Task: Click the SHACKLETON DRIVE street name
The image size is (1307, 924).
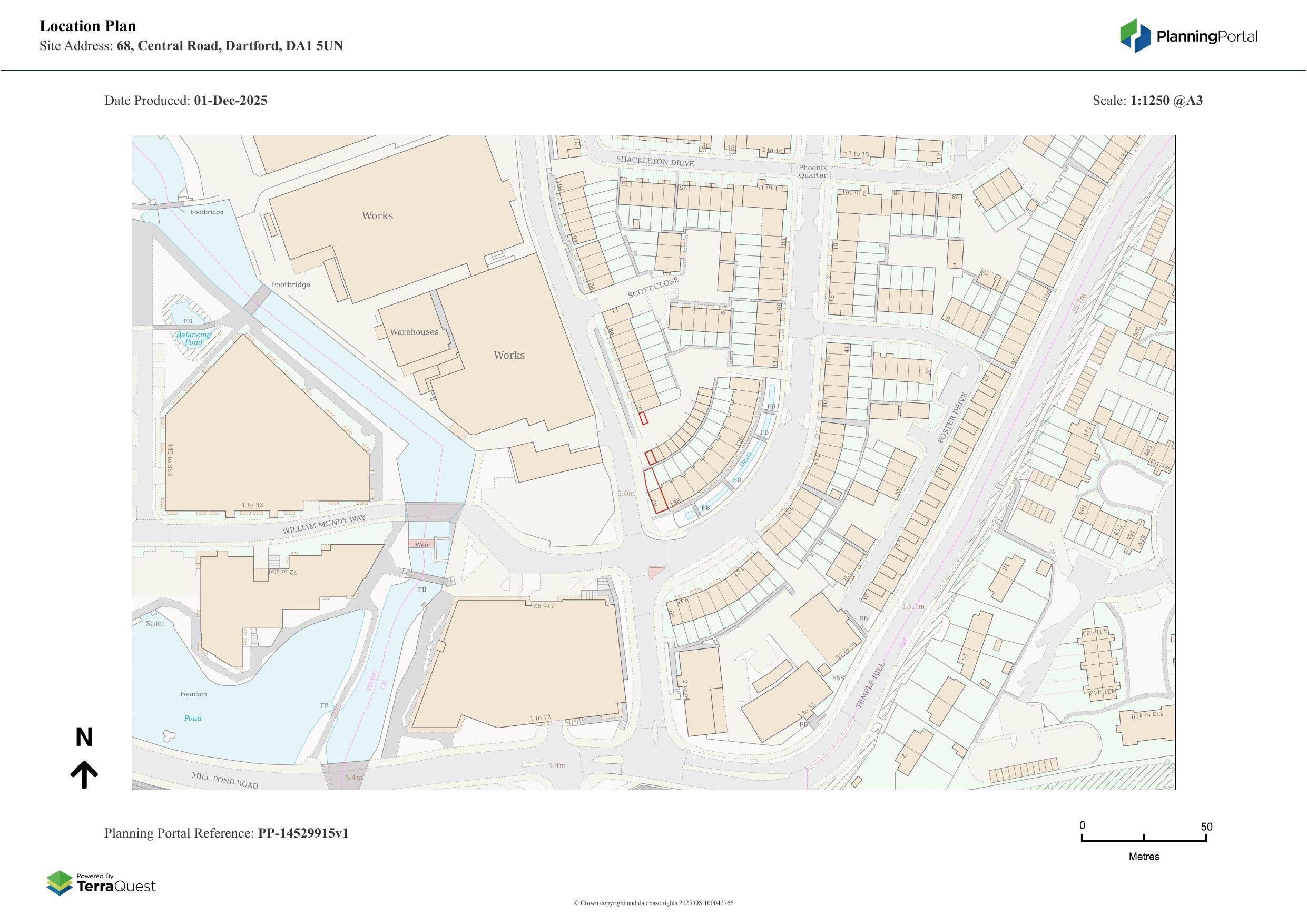Action: click(x=655, y=162)
